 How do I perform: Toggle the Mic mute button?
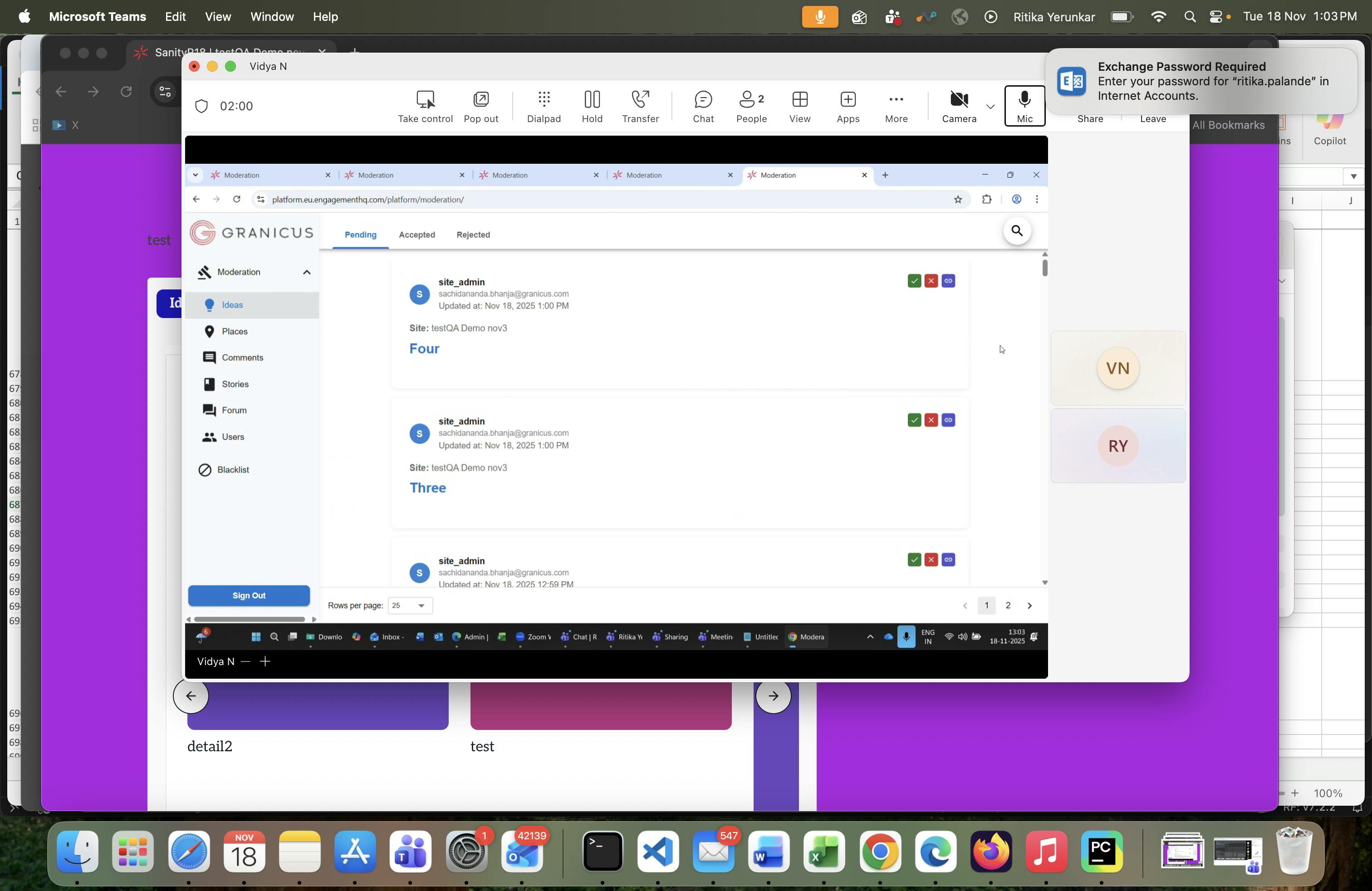click(1024, 105)
